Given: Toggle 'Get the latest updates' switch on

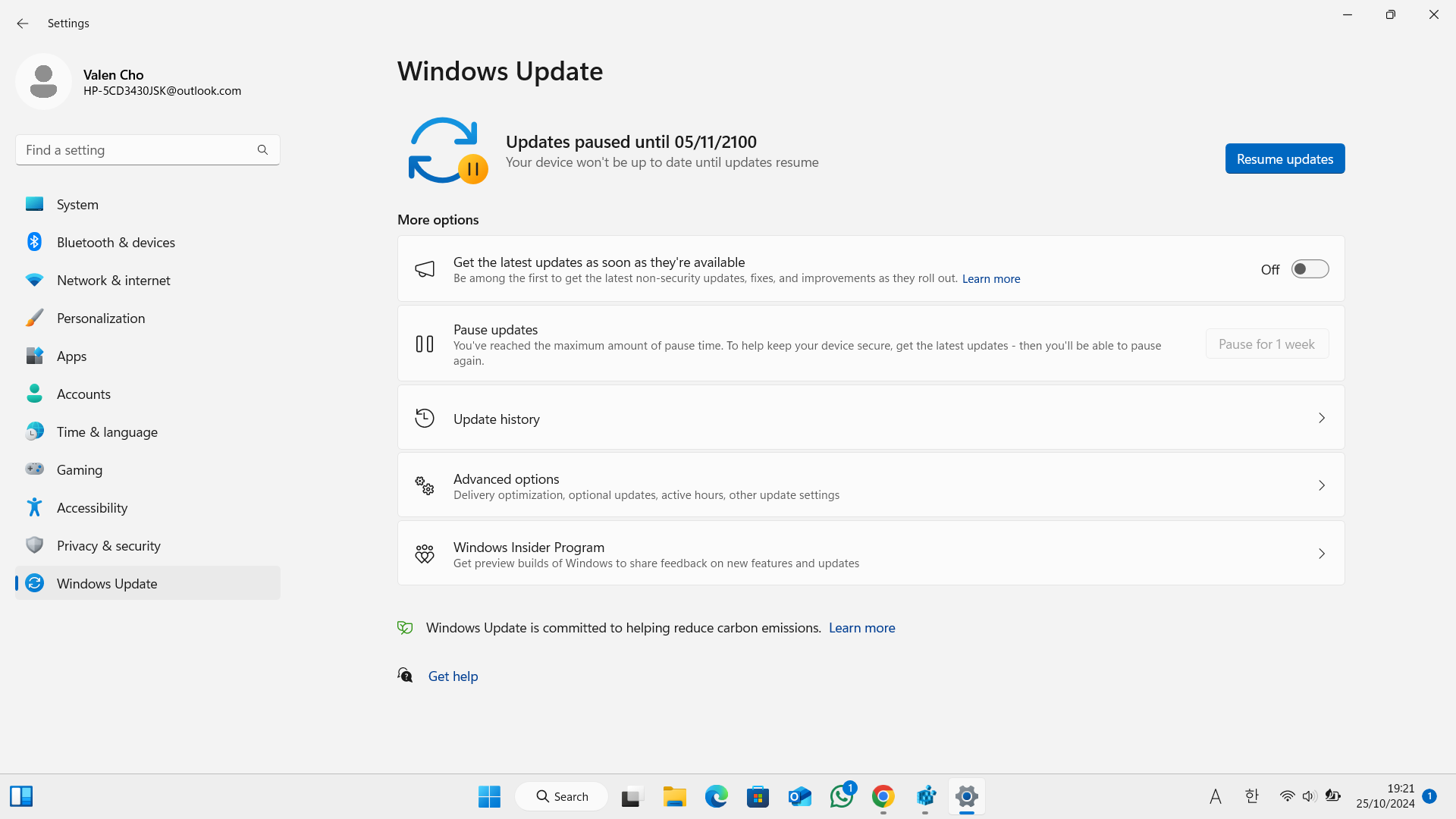Looking at the screenshot, I should click(x=1310, y=269).
